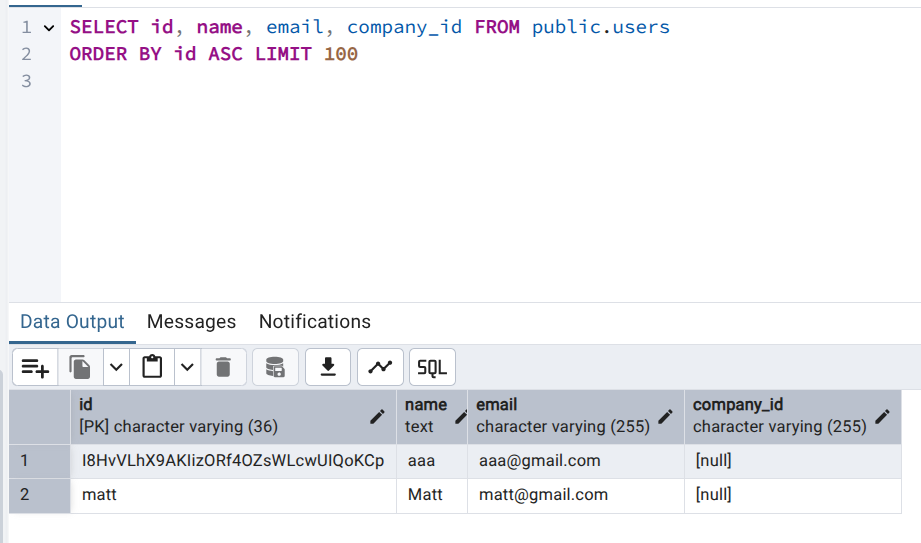Viewport: 921px width, 543px height.
Task: Click the pencil icon on id column
Action: (x=377, y=416)
